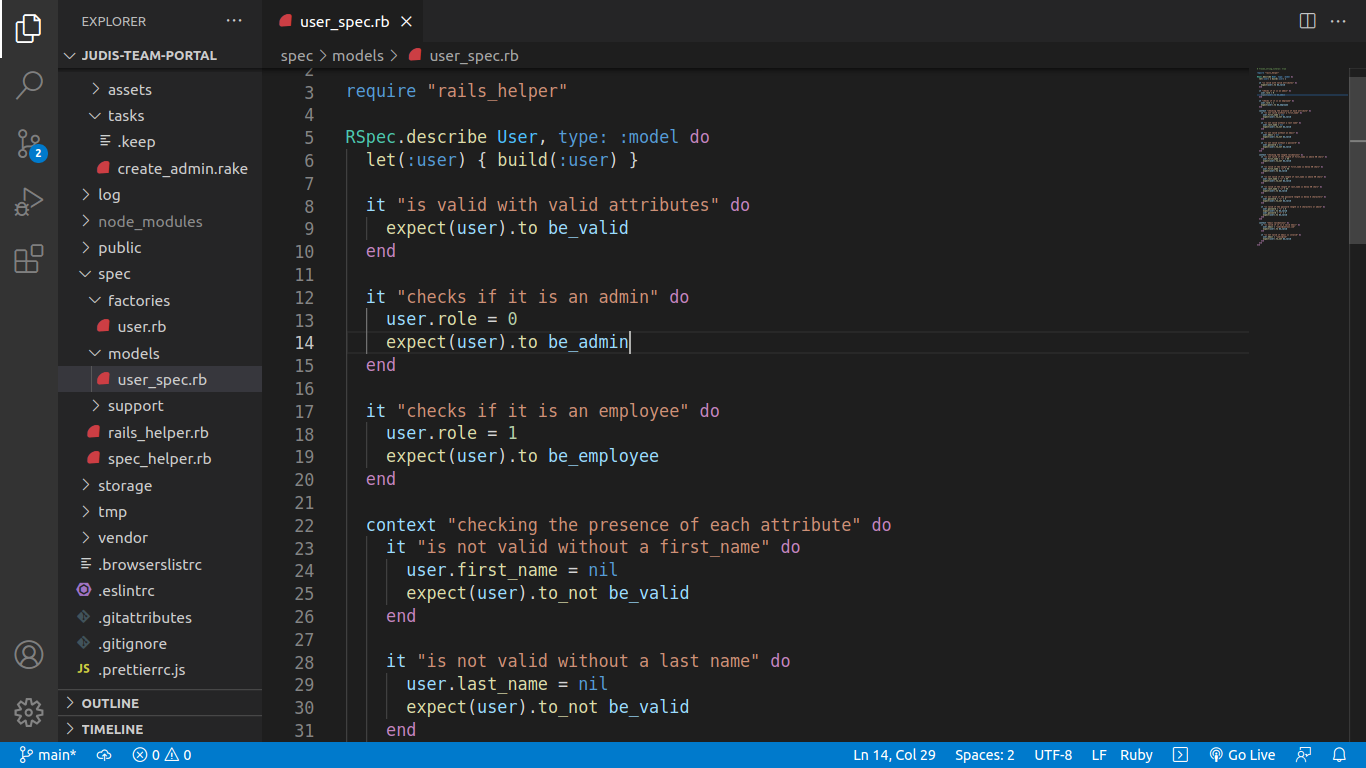The height and width of the screenshot is (768, 1366).
Task: Open the Manage settings gear
Action: [x=29, y=712]
